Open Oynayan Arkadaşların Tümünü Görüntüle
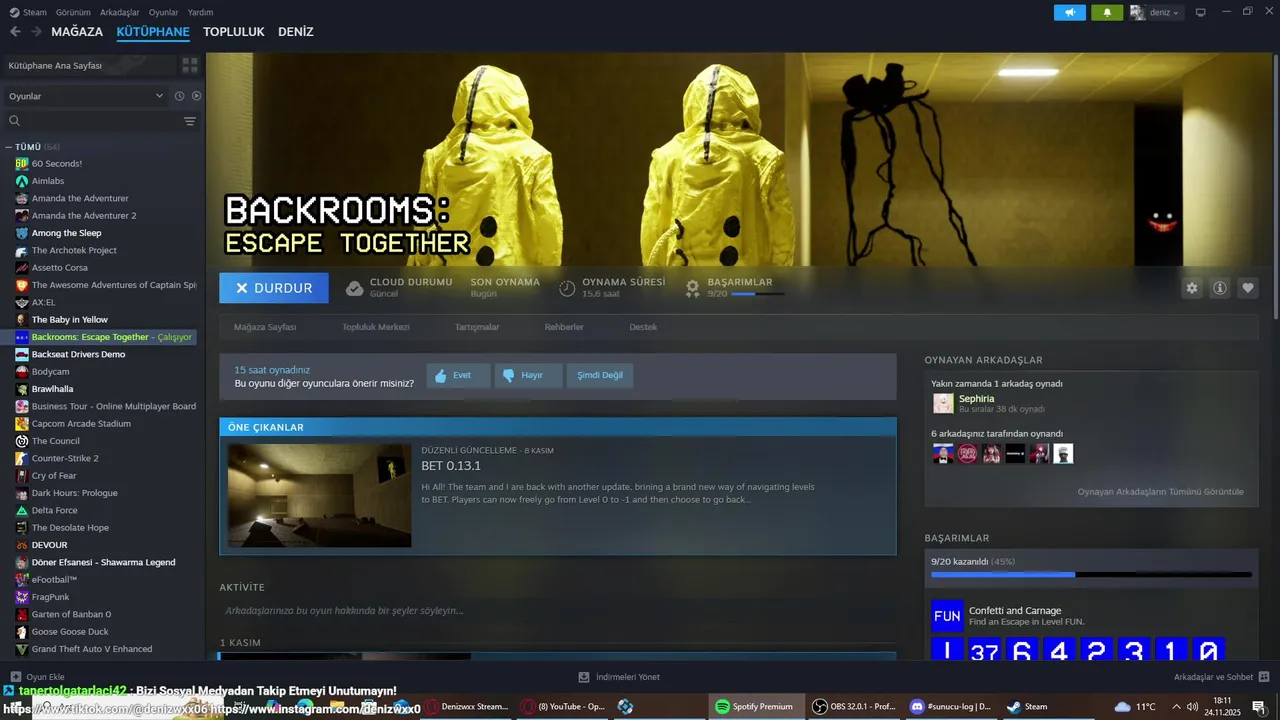This screenshot has width=1280, height=720. (1160, 492)
